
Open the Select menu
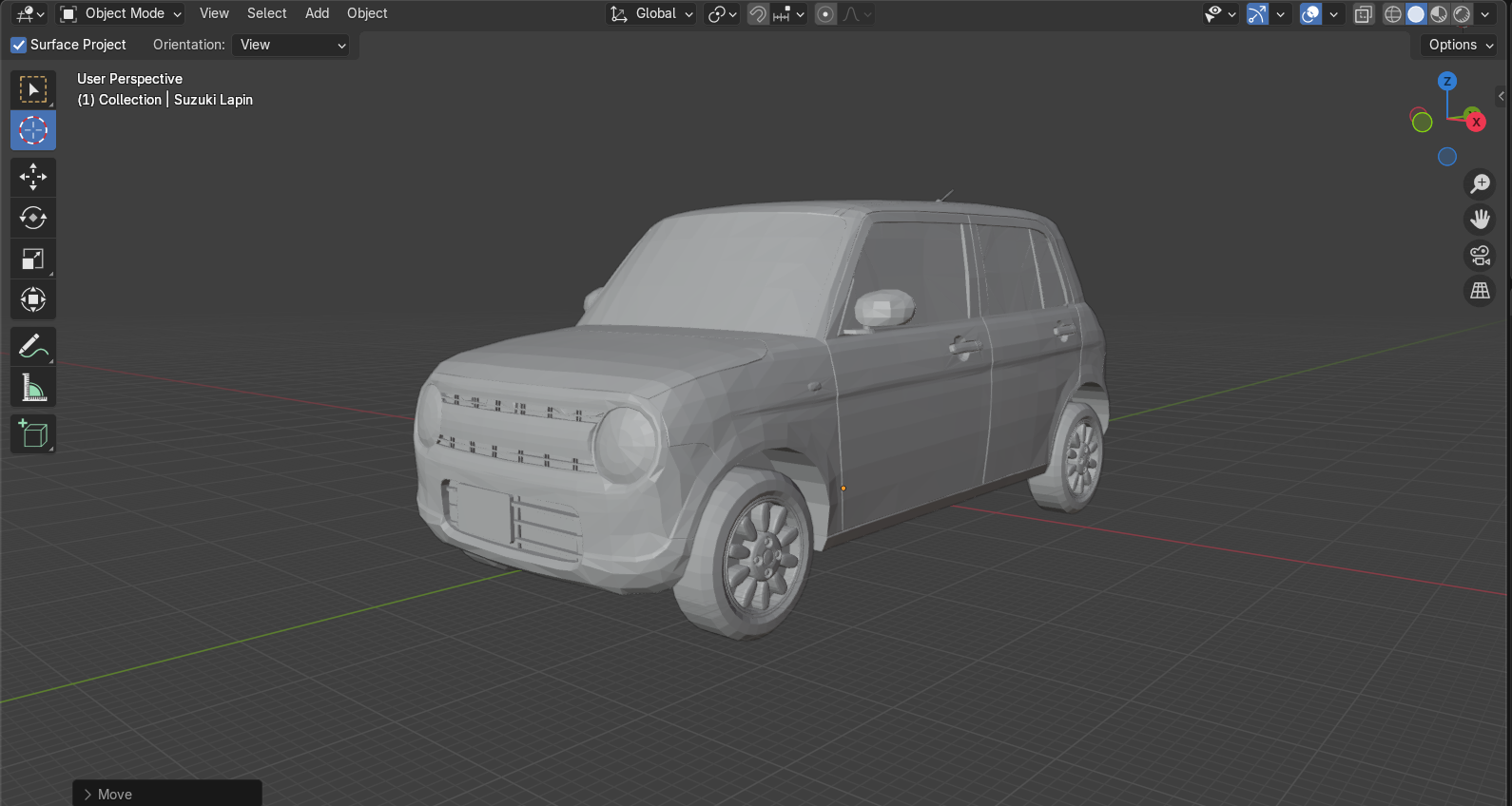[266, 14]
